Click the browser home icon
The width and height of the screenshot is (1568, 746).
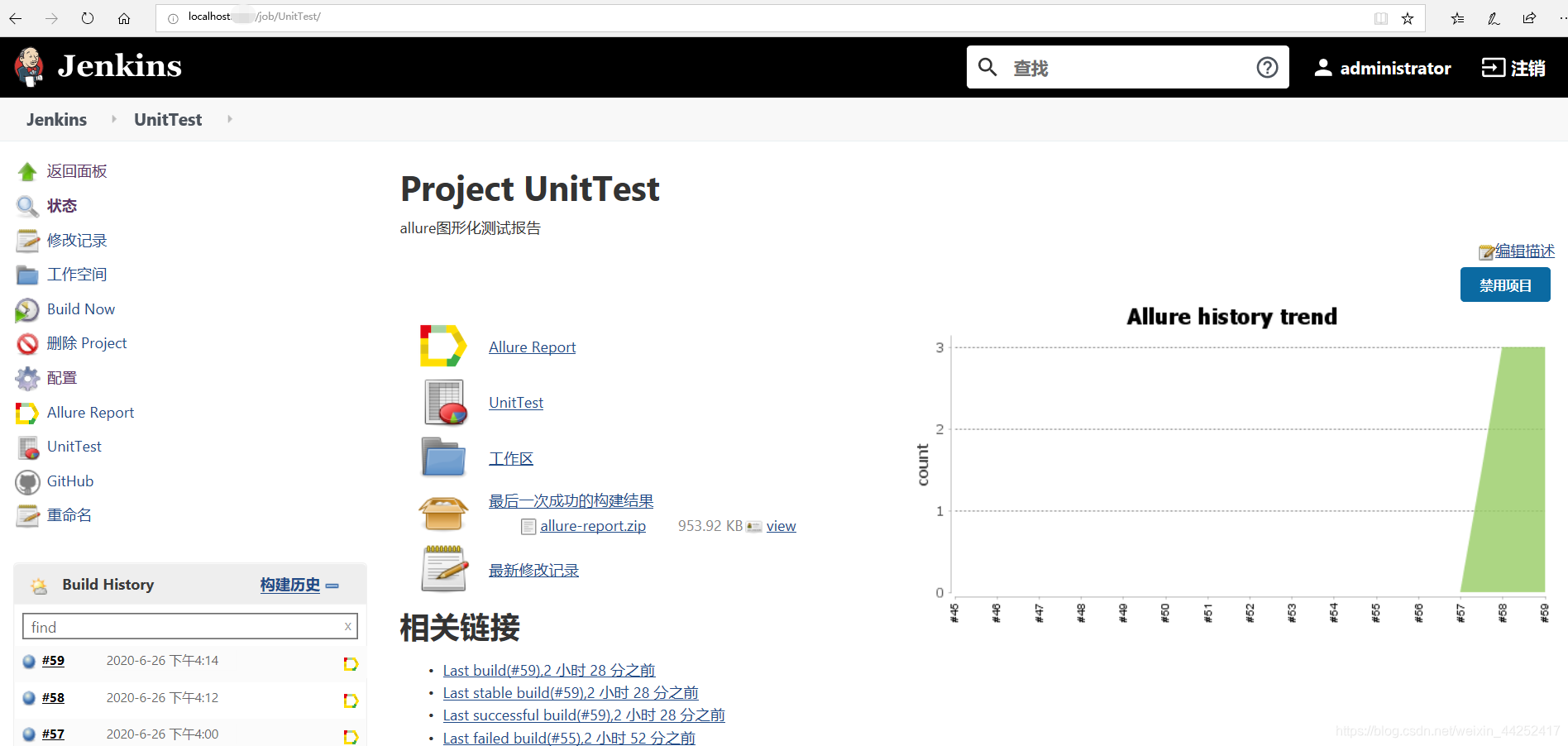tap(124, 18)
